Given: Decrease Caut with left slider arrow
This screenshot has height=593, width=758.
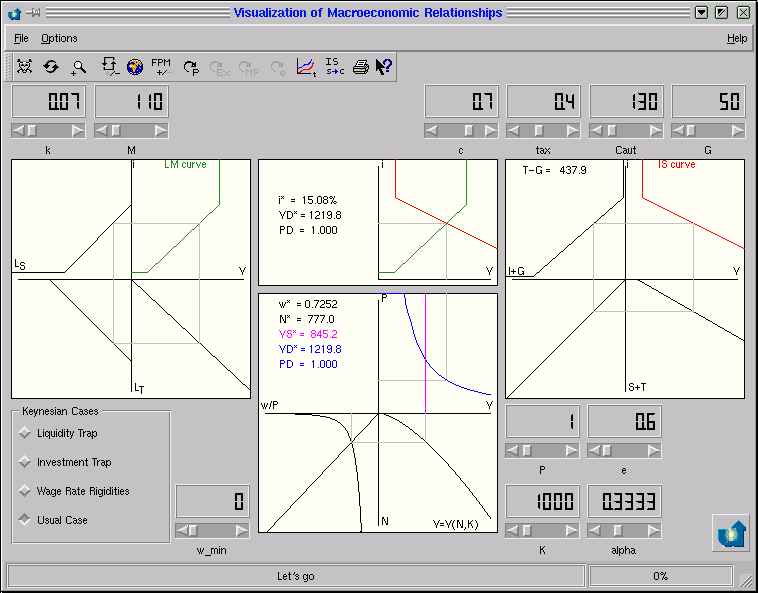Looking at the screenshot, I should [x=596, y=130].
